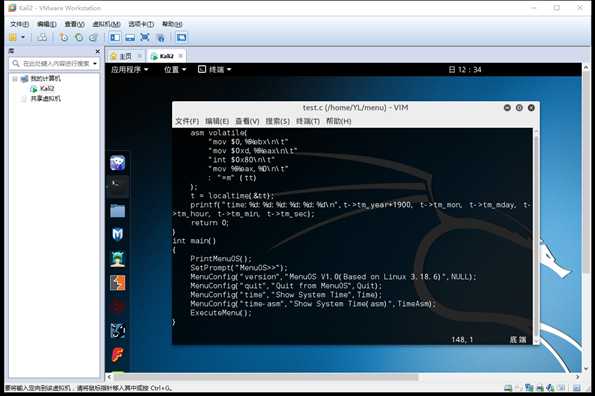The image size is (595, 396).
Task: Click the Kali top bar clock
Action: (465, 69)
